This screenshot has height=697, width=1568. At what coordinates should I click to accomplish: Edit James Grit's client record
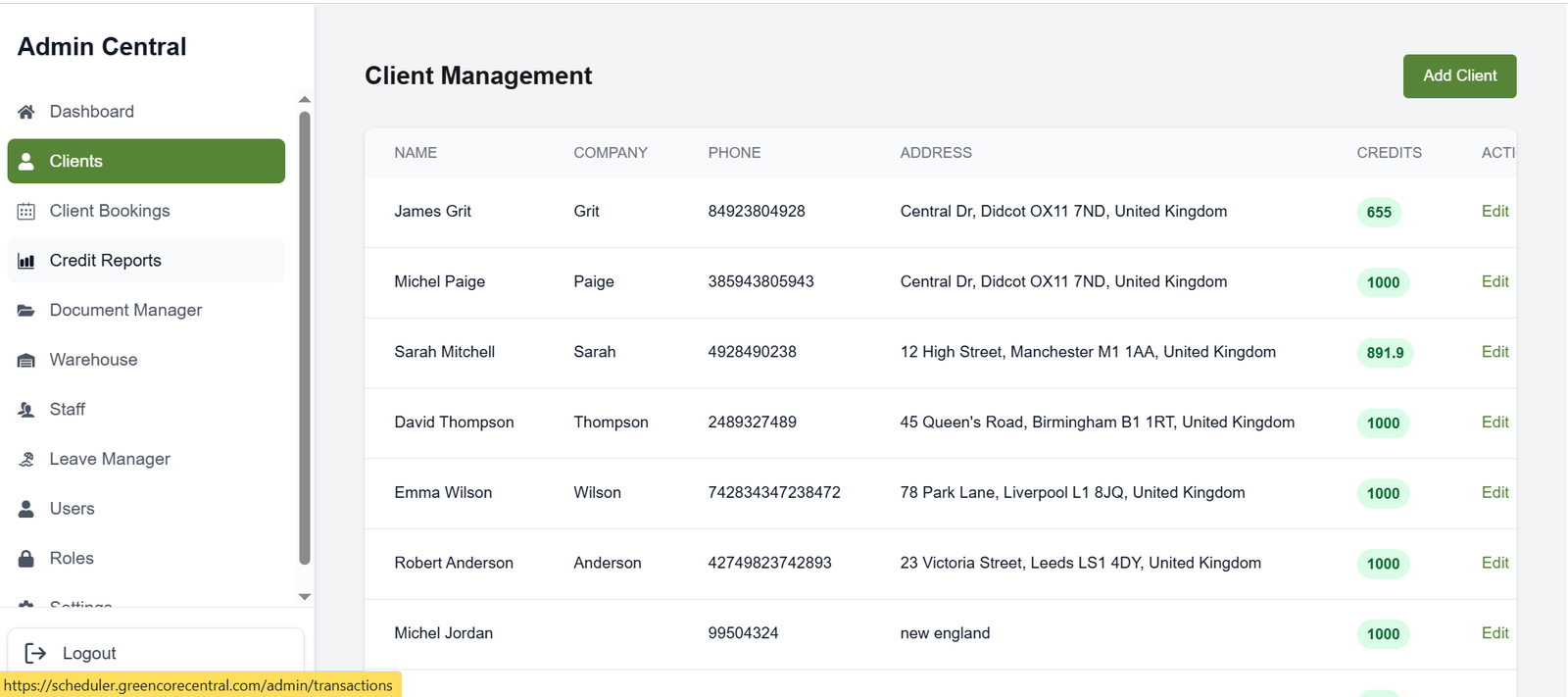pos(1494,212)
